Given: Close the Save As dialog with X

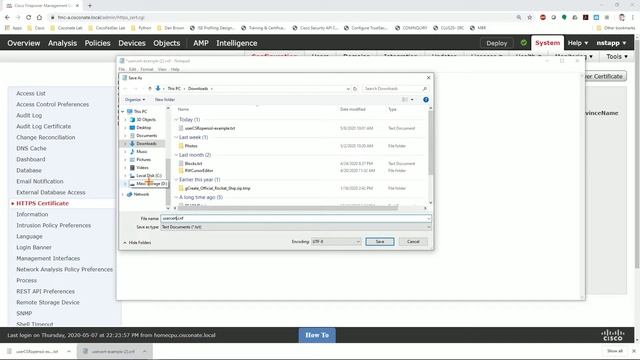Looking at the screenshot, I should tap(428, 78).
